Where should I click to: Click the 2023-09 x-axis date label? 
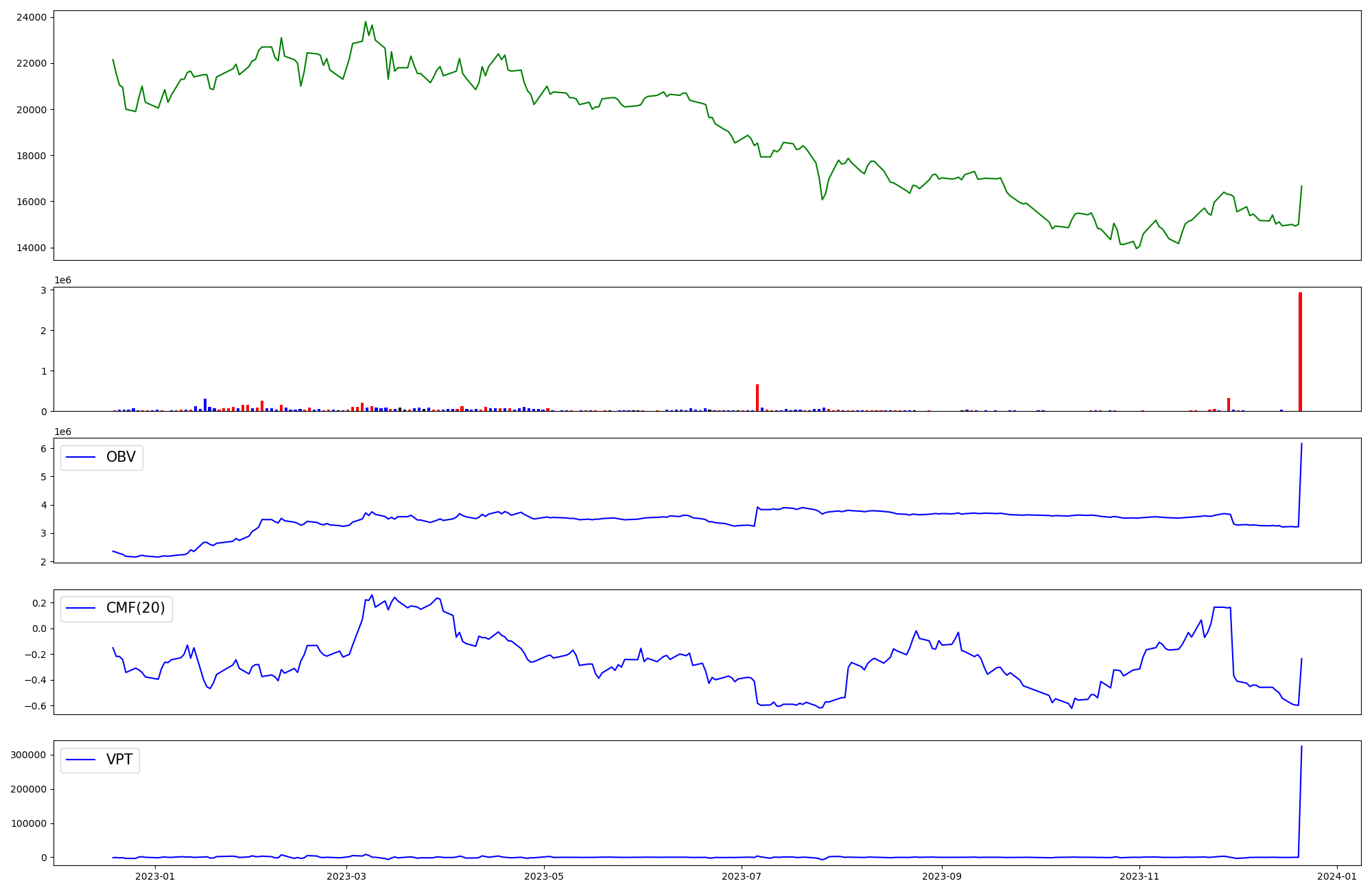(x=942, y=876)
